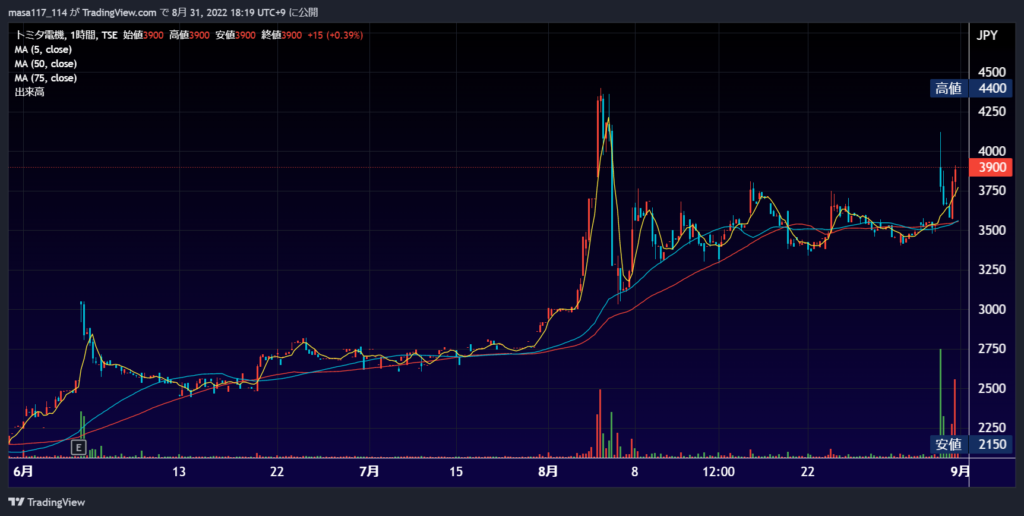
Task: Click the 2750 price axis value
Action: 992,349
